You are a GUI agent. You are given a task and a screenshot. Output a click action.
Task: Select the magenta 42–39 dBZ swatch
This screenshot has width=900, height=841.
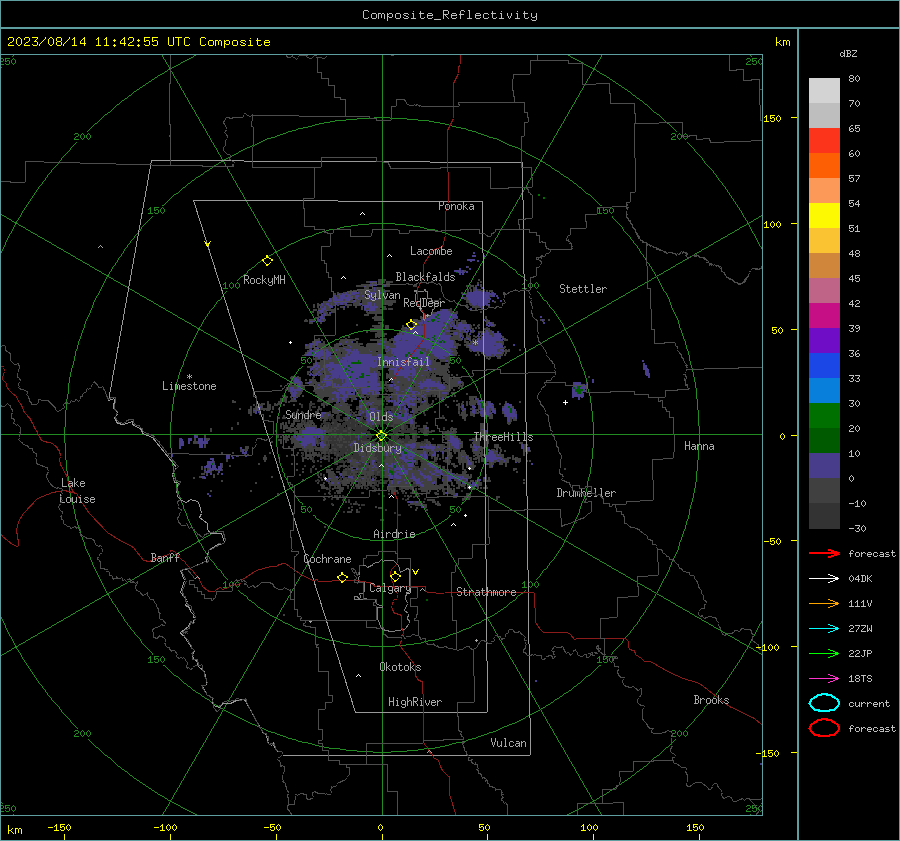pos(824,316)
